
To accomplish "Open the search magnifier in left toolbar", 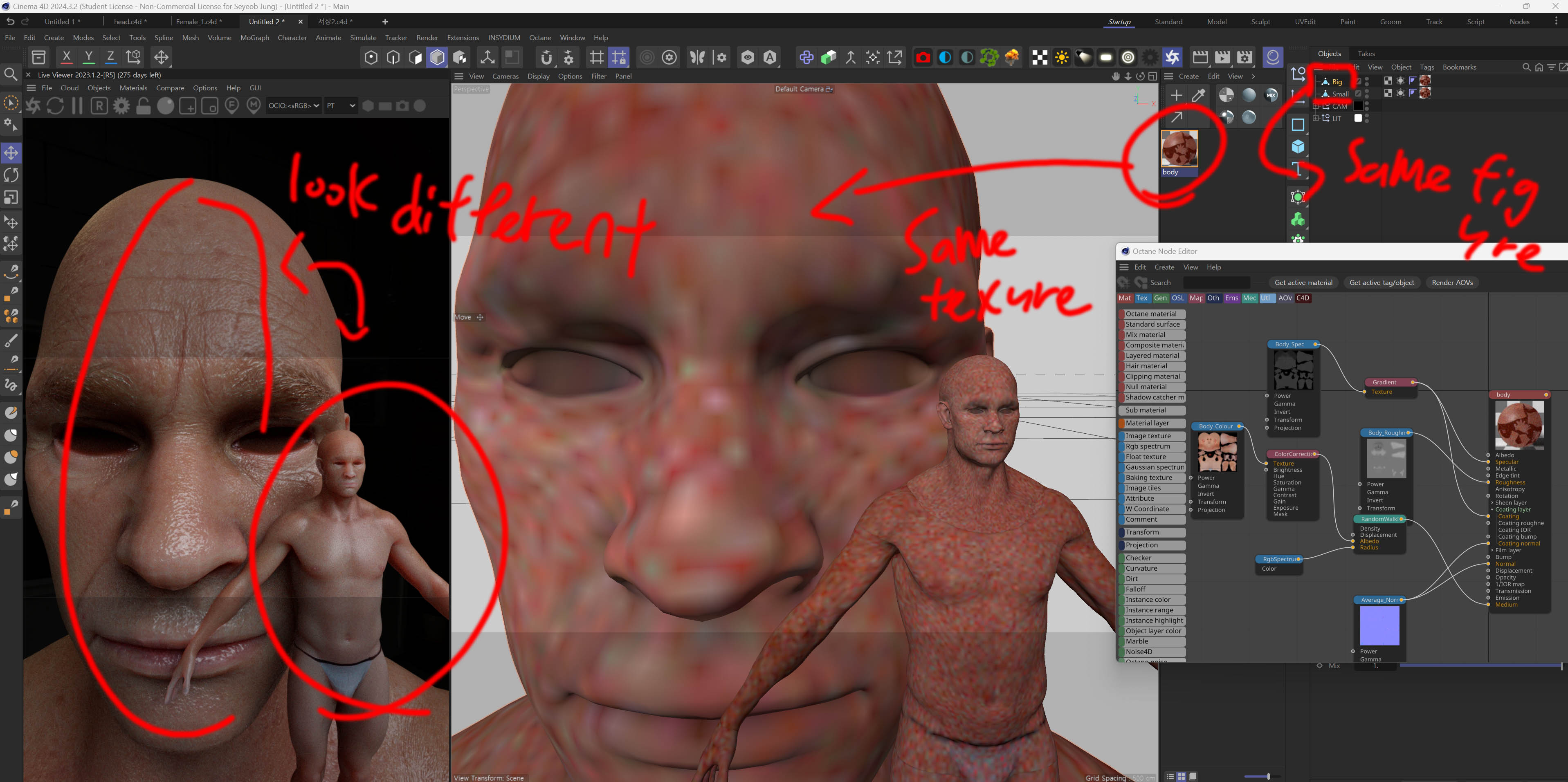I will 10,74.
